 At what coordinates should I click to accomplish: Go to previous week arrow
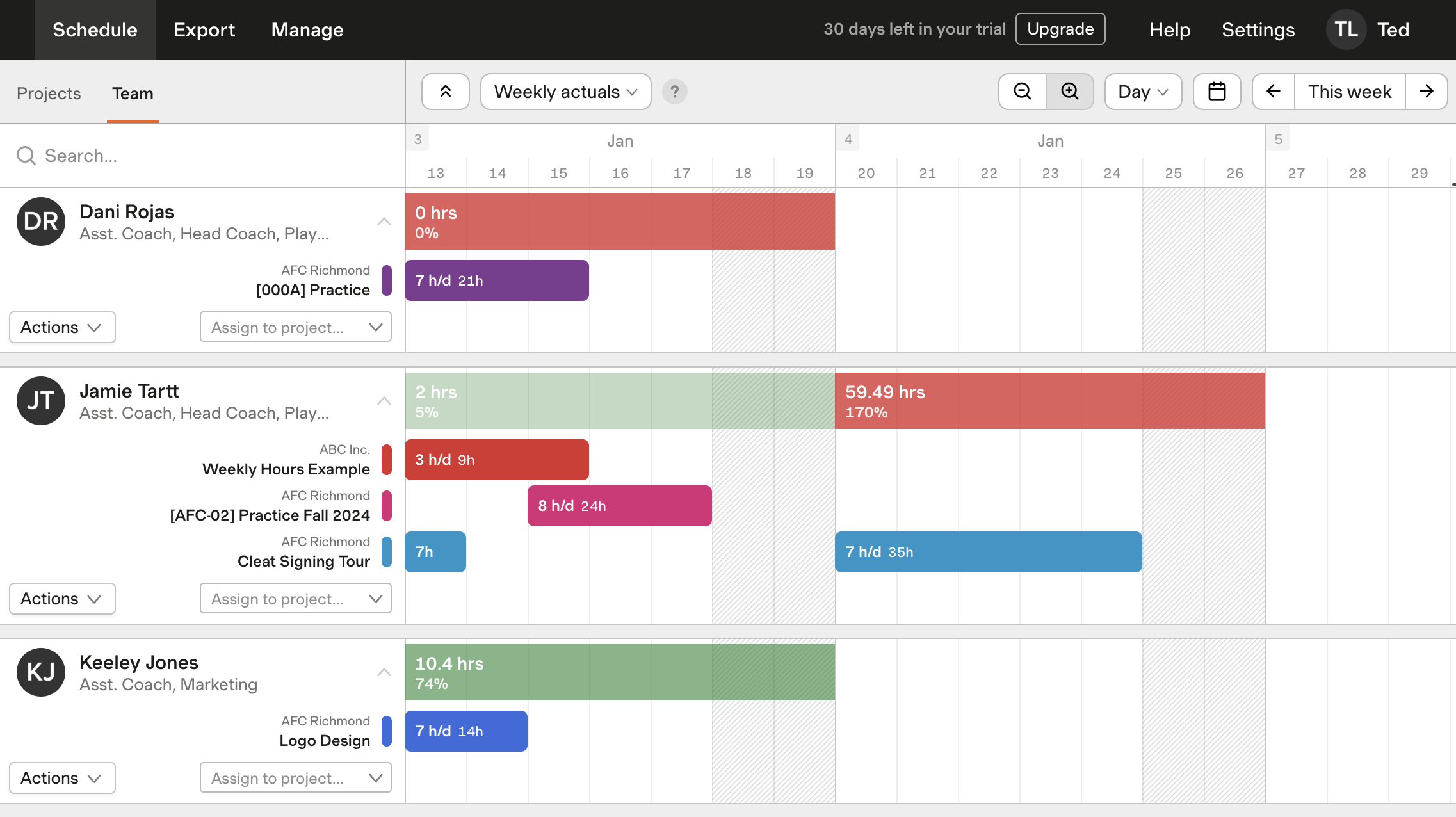tap(1274, 92)
